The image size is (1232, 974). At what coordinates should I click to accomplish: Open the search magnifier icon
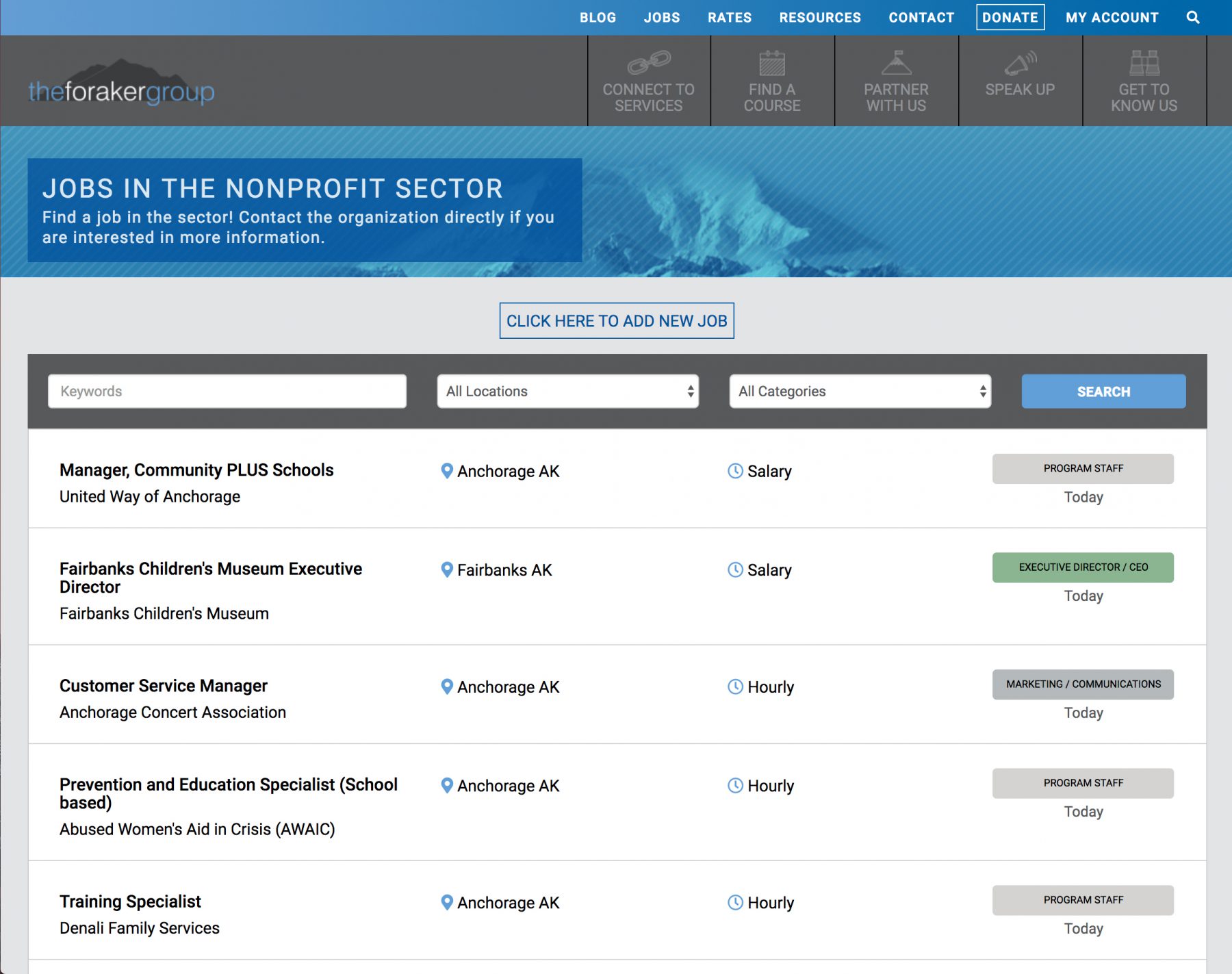[x=1193, y=18]
